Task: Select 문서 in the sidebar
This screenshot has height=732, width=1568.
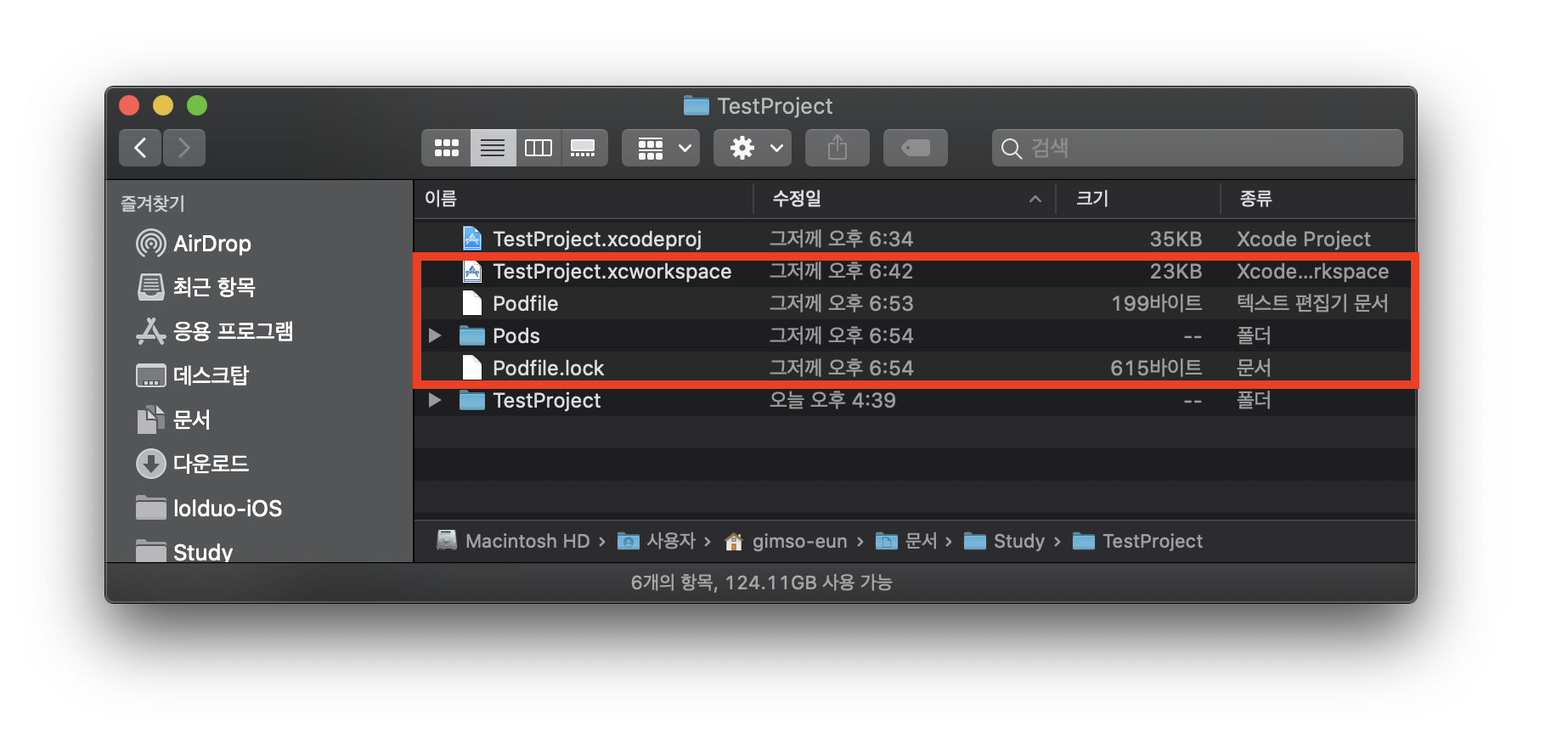Action: click(x=173, y=419)
